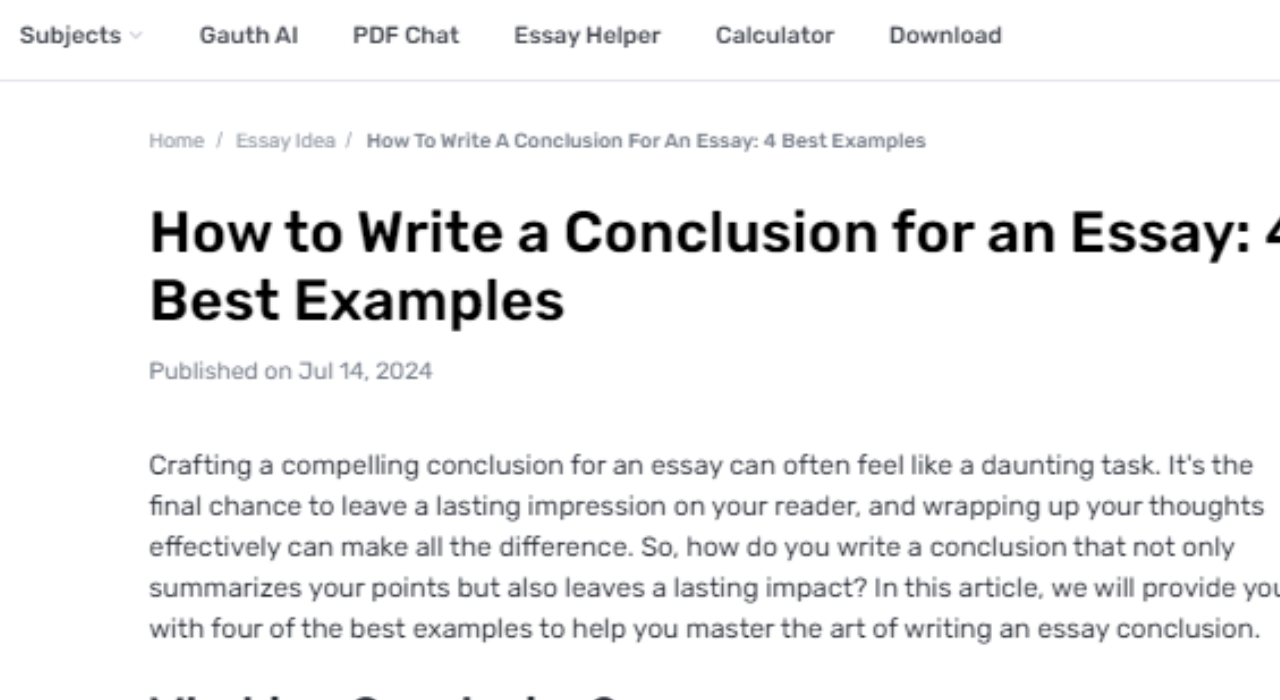
Task: Click the PDF Chat navigation link
Action: point(405,35)
